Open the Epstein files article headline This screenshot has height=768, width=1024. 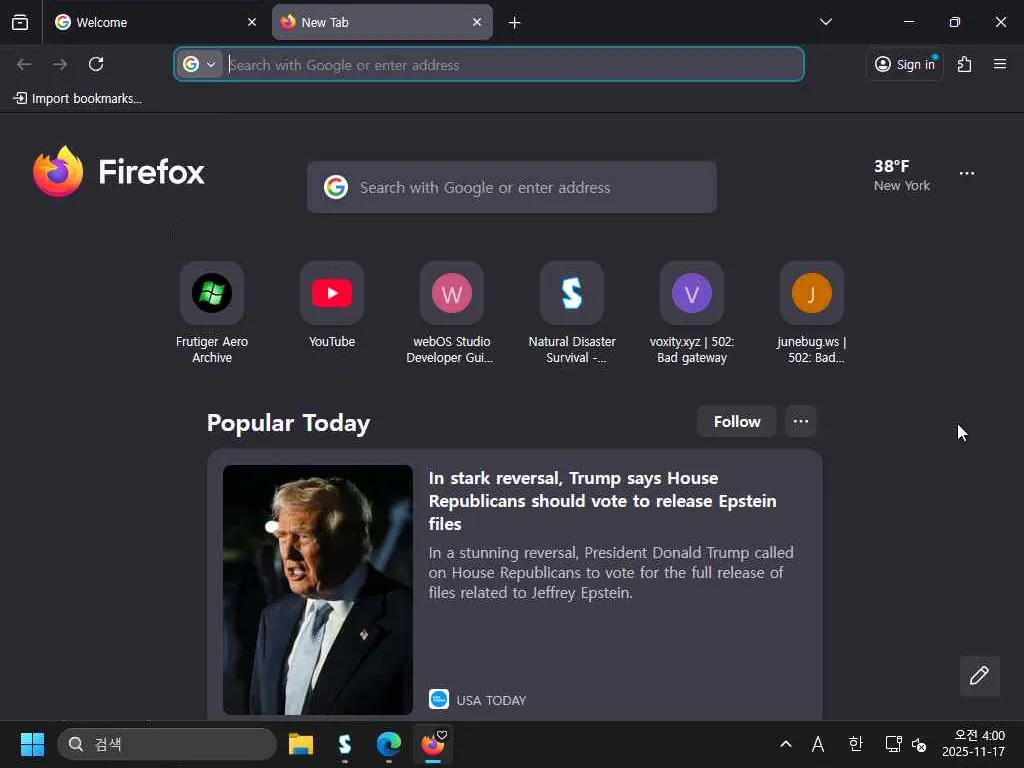(602, 501)
